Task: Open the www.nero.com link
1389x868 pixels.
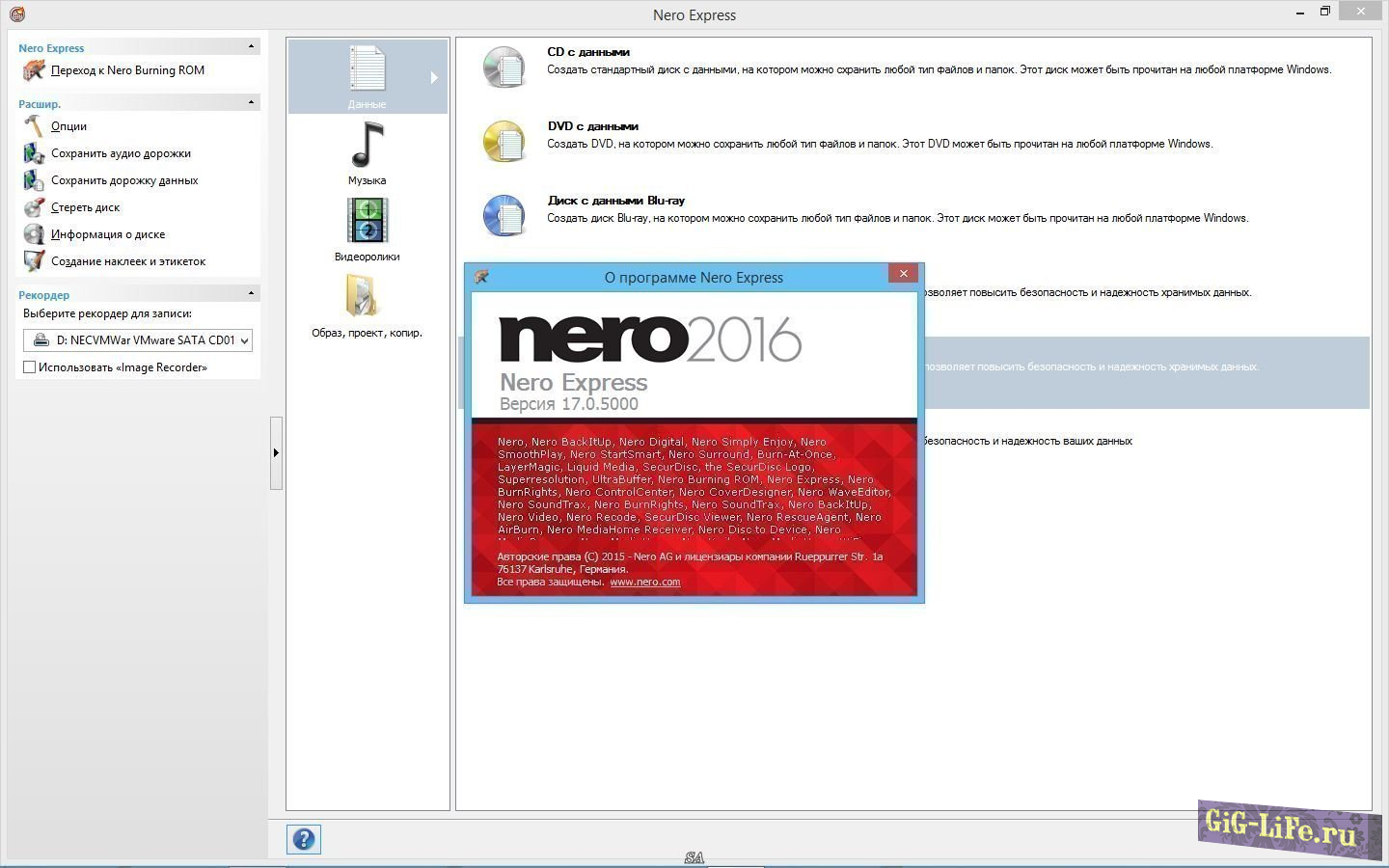Action: click(644, 582)
